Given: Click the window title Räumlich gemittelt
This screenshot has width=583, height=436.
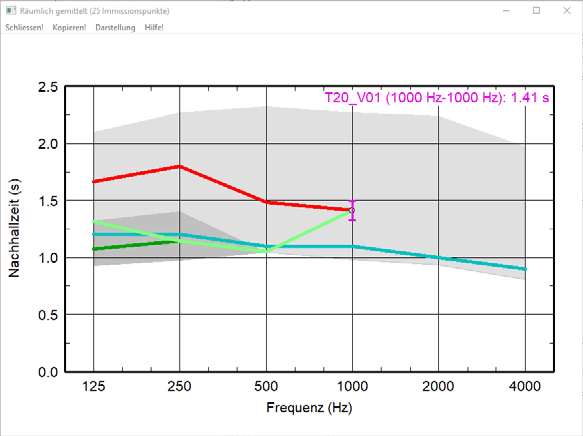Looking at the screenshot, I should pos(95,11).
